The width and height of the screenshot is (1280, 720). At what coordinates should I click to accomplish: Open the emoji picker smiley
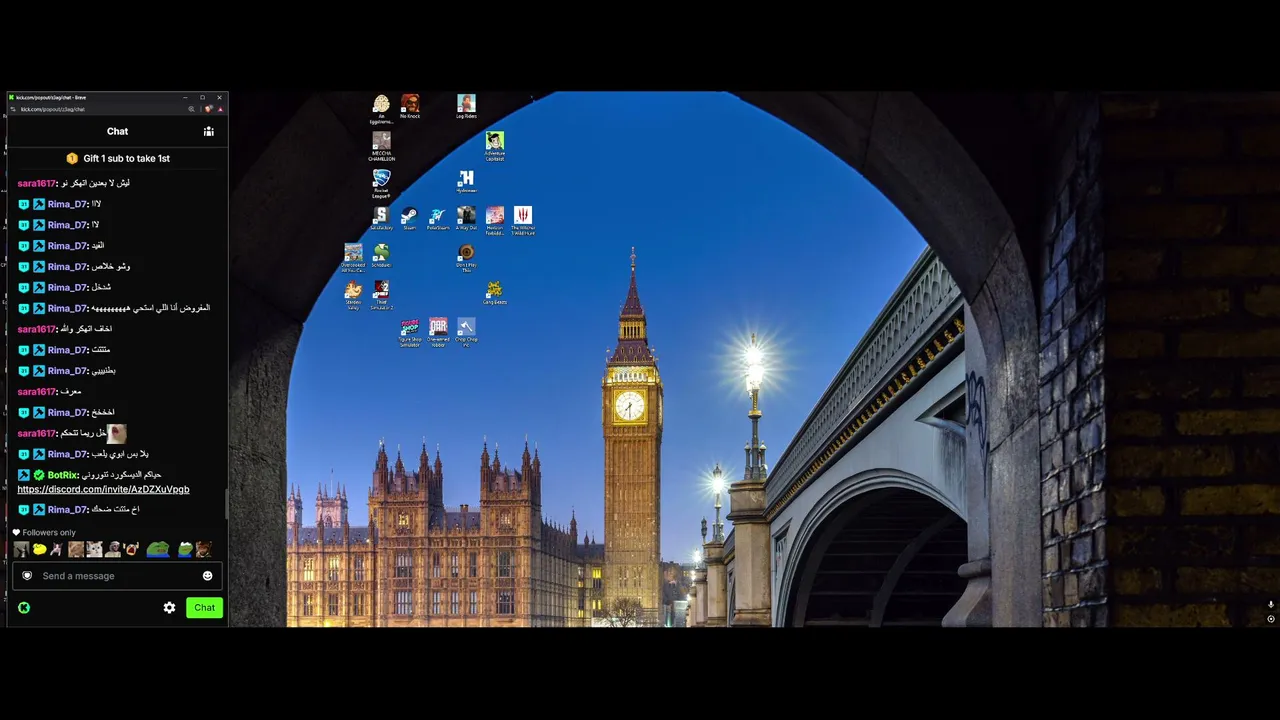[x=208, y=576]
